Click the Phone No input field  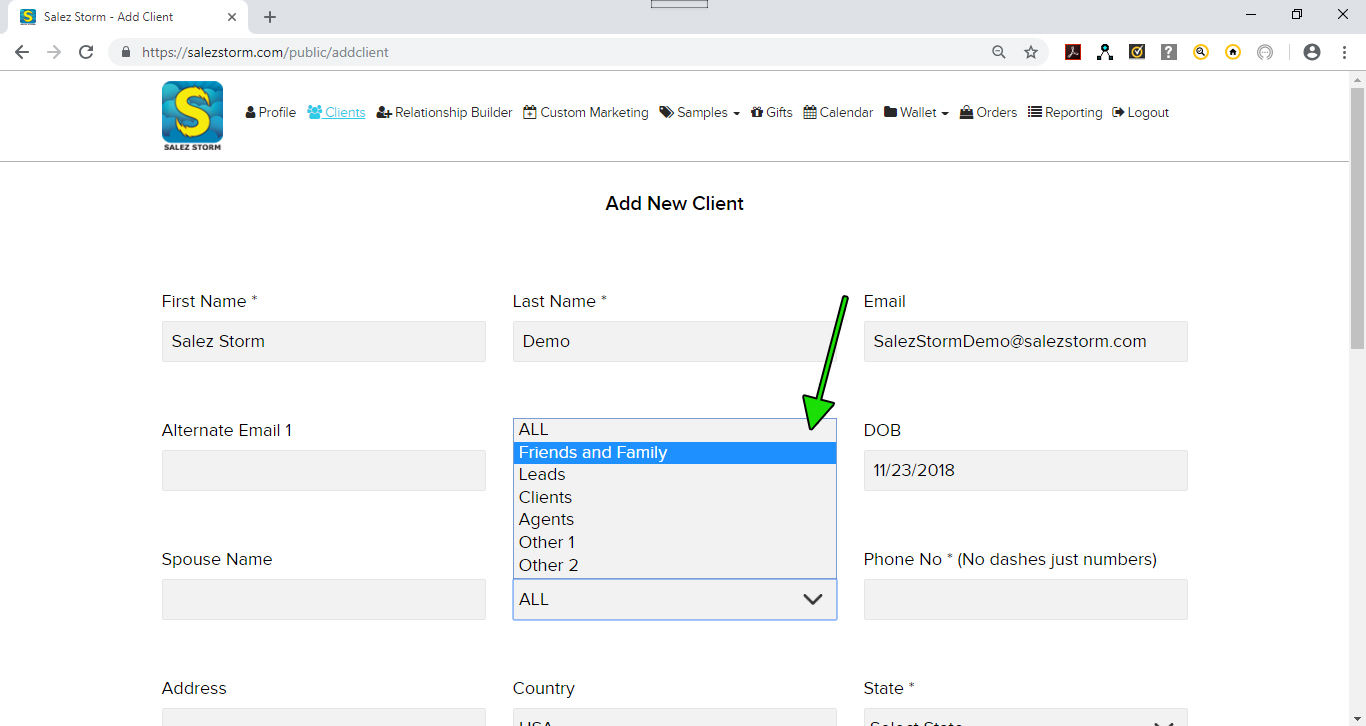[x=1025, y=599]
